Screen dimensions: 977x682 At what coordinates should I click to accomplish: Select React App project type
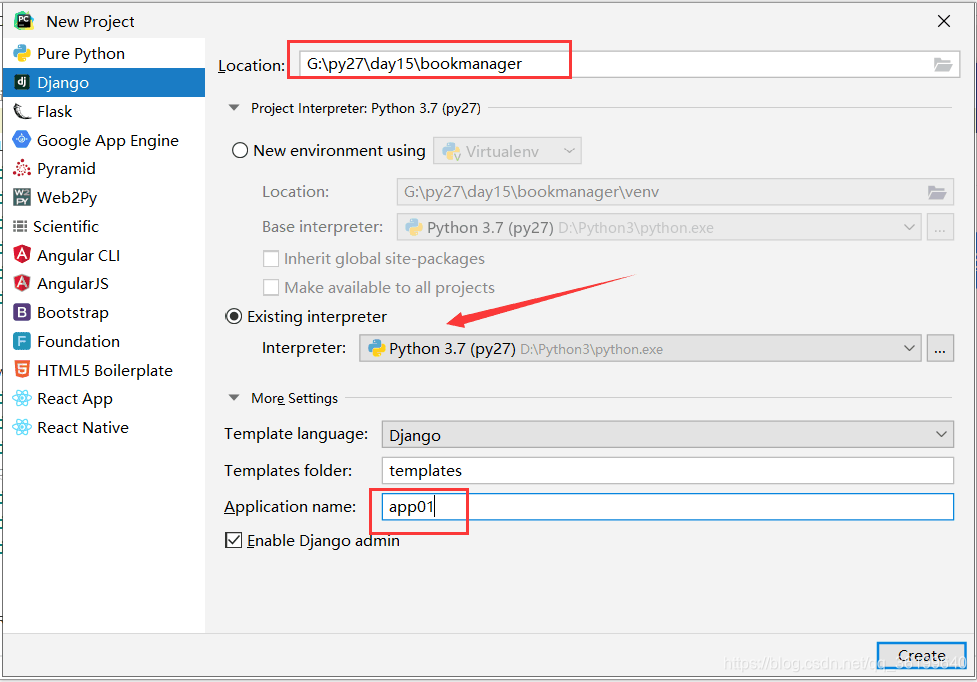(104, 399)
